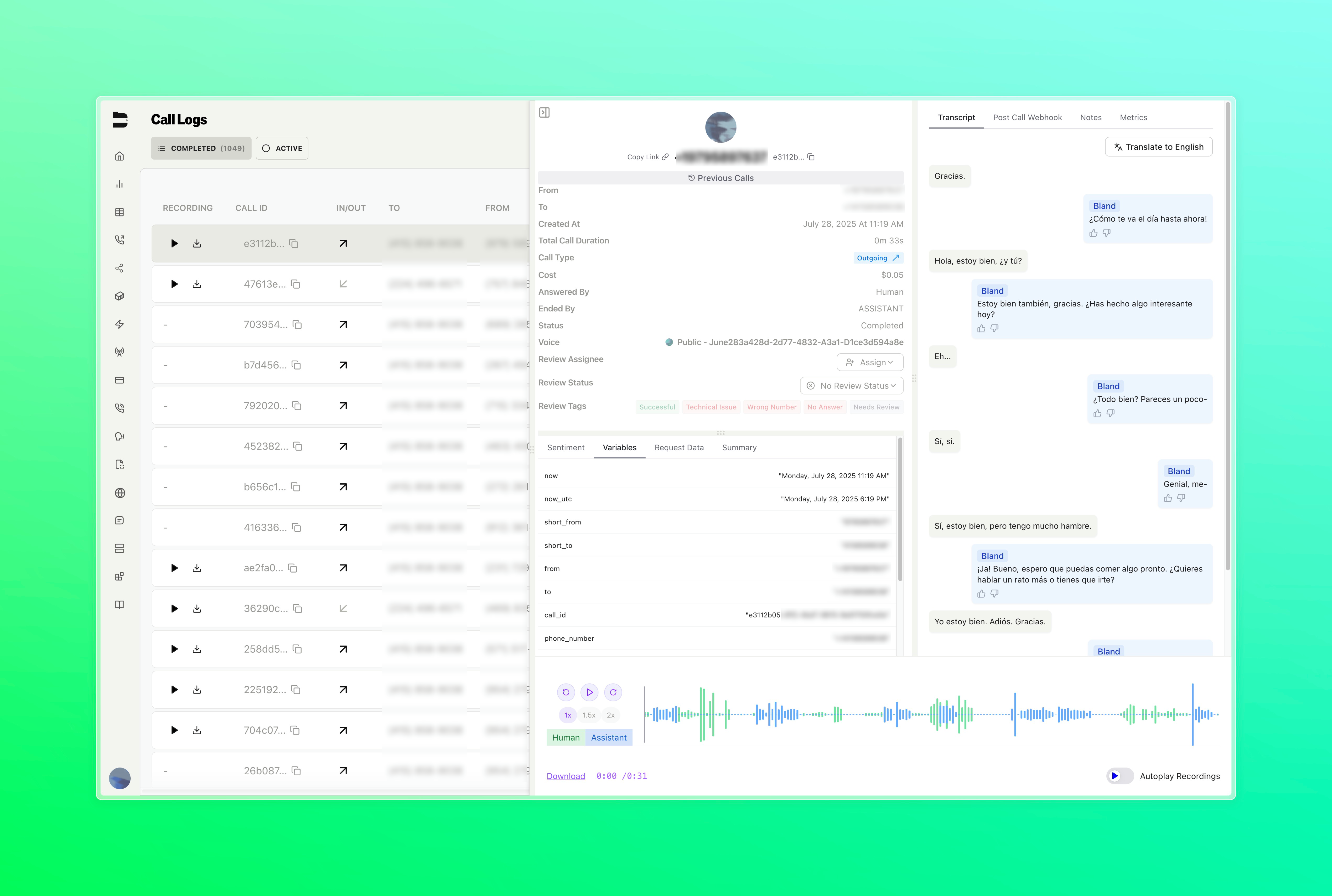
Task: Open the server stack sidebar icon
Action: [x=119, y=548]
